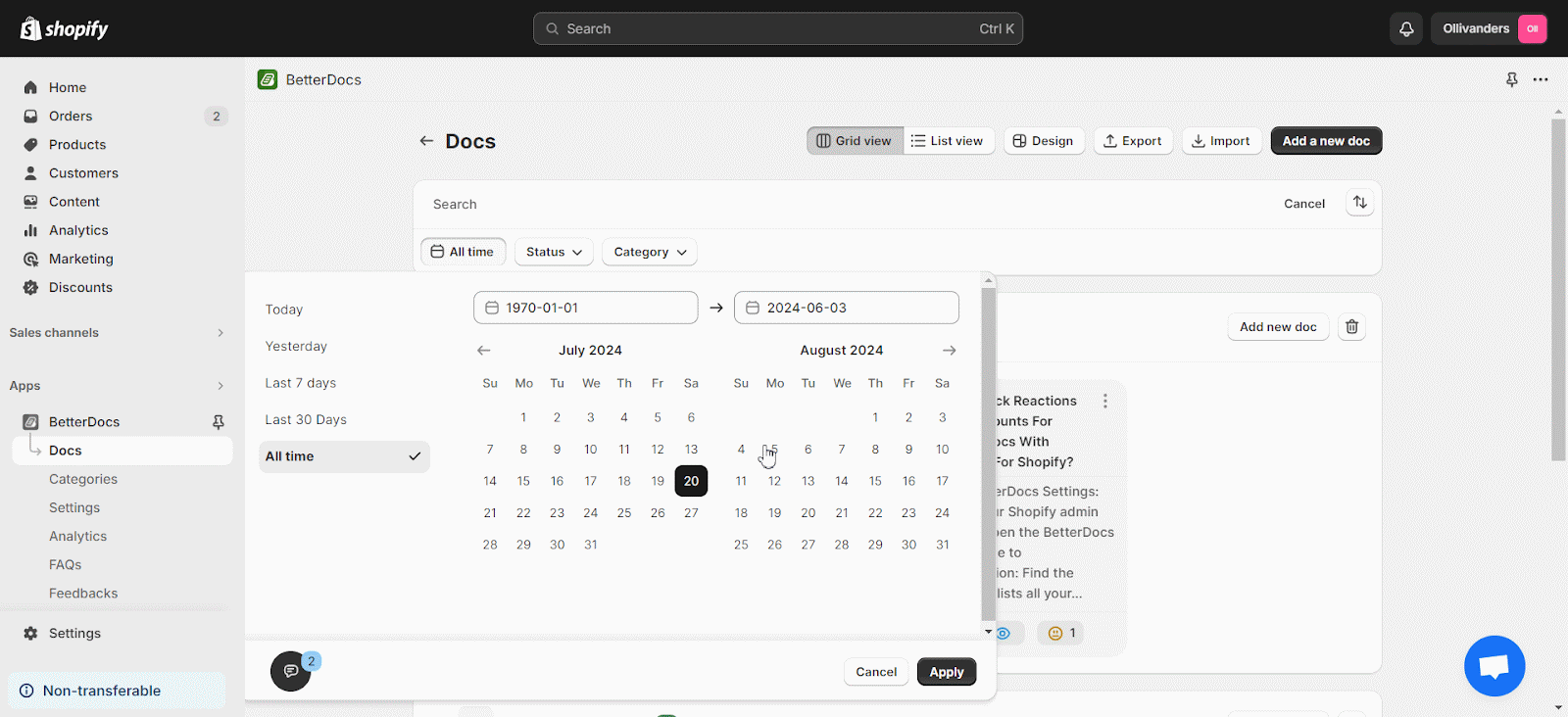Viewport: 1568px width, 717px height.
Task: Click the smiley reactions count chip
Action: tap(1061, 633)
